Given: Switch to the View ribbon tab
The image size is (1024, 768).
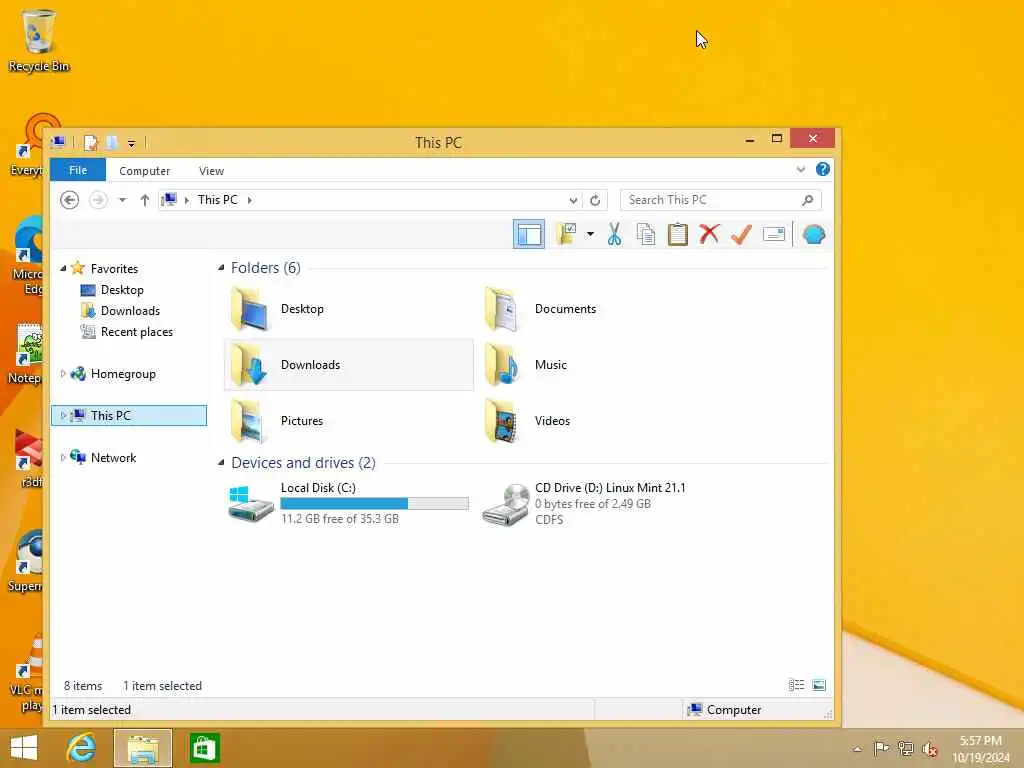Looking at the screenshot, I should [212, 170].
